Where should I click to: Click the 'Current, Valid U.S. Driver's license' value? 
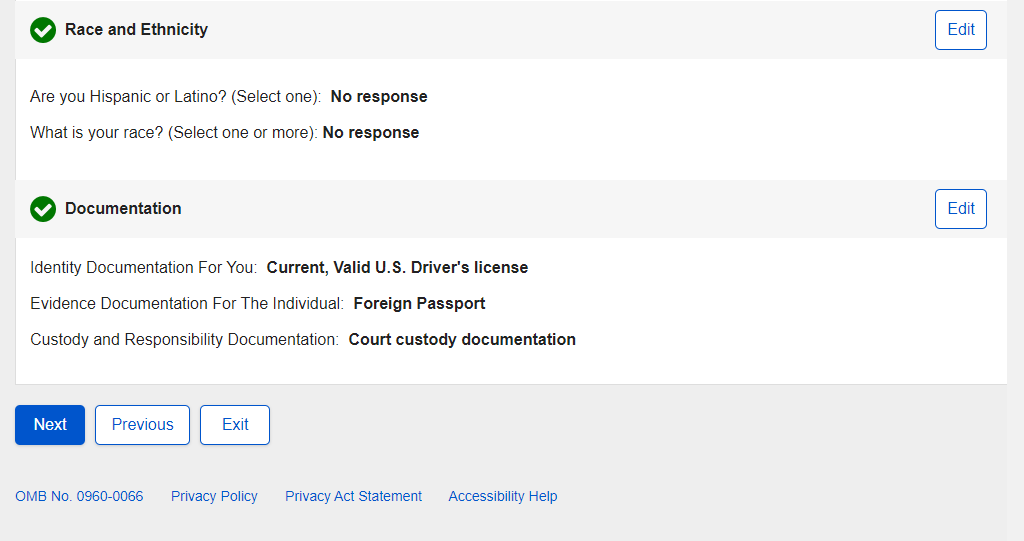[397, 268]
